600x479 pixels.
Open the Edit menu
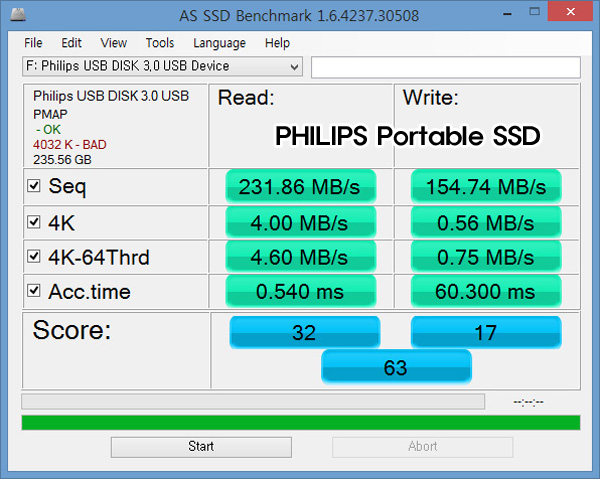(72, 43)
